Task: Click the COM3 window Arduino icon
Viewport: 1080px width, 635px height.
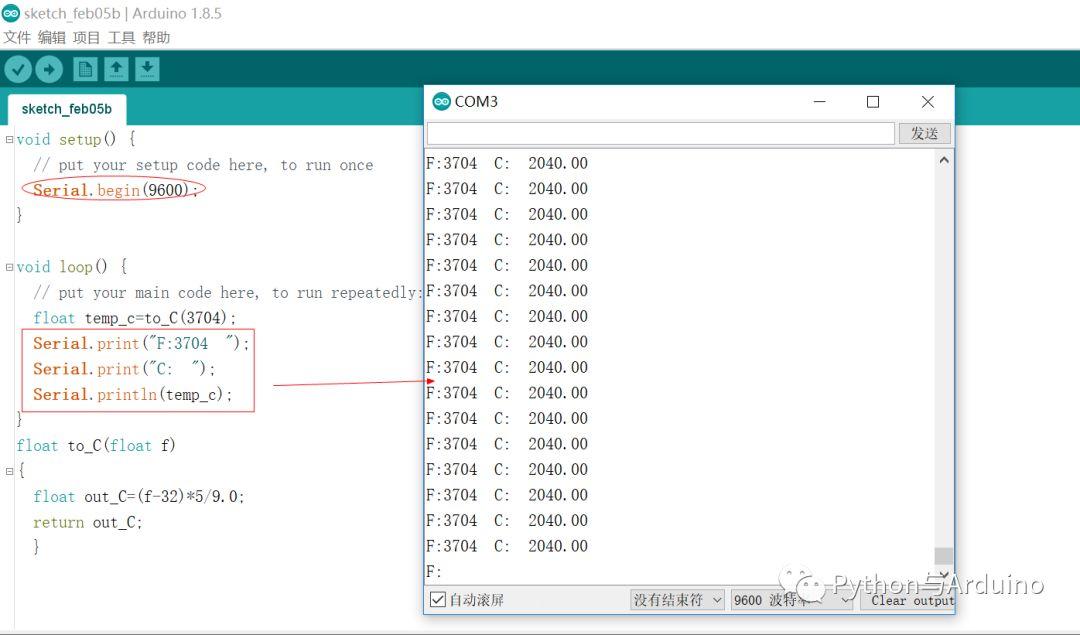Action: 442,101
